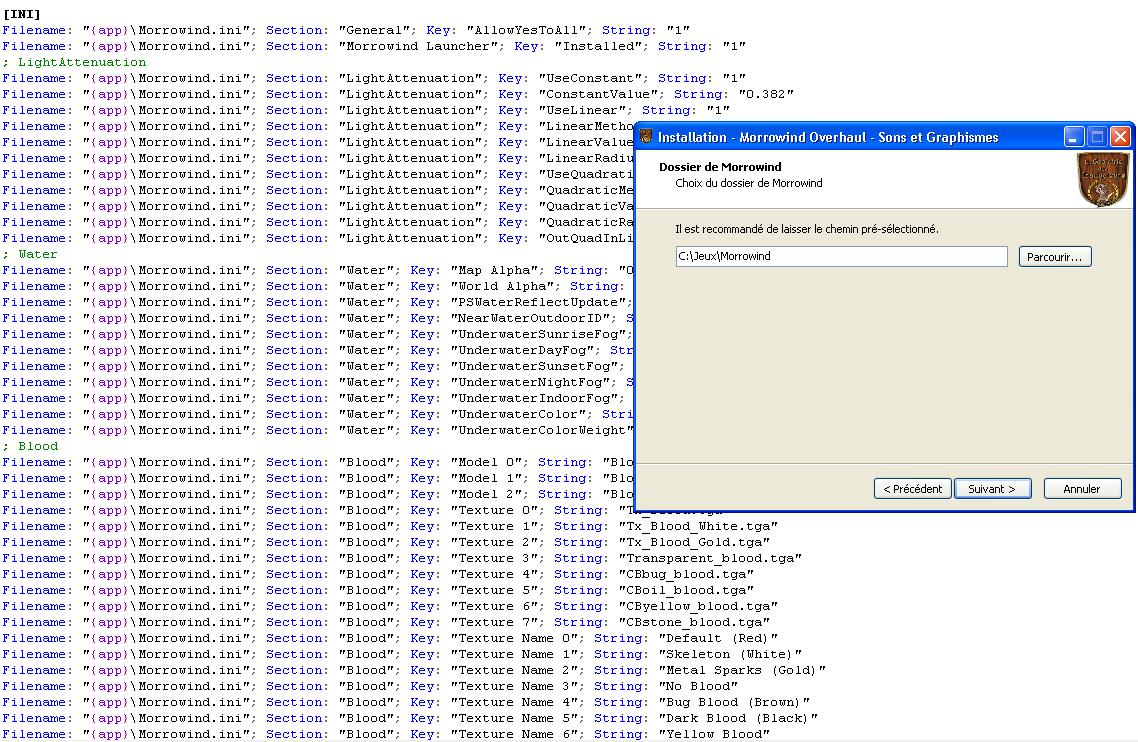This screenshot has width=1138, height=742.
Task: Open folder browser with Parcourir... button
Action: (1055, 257)
